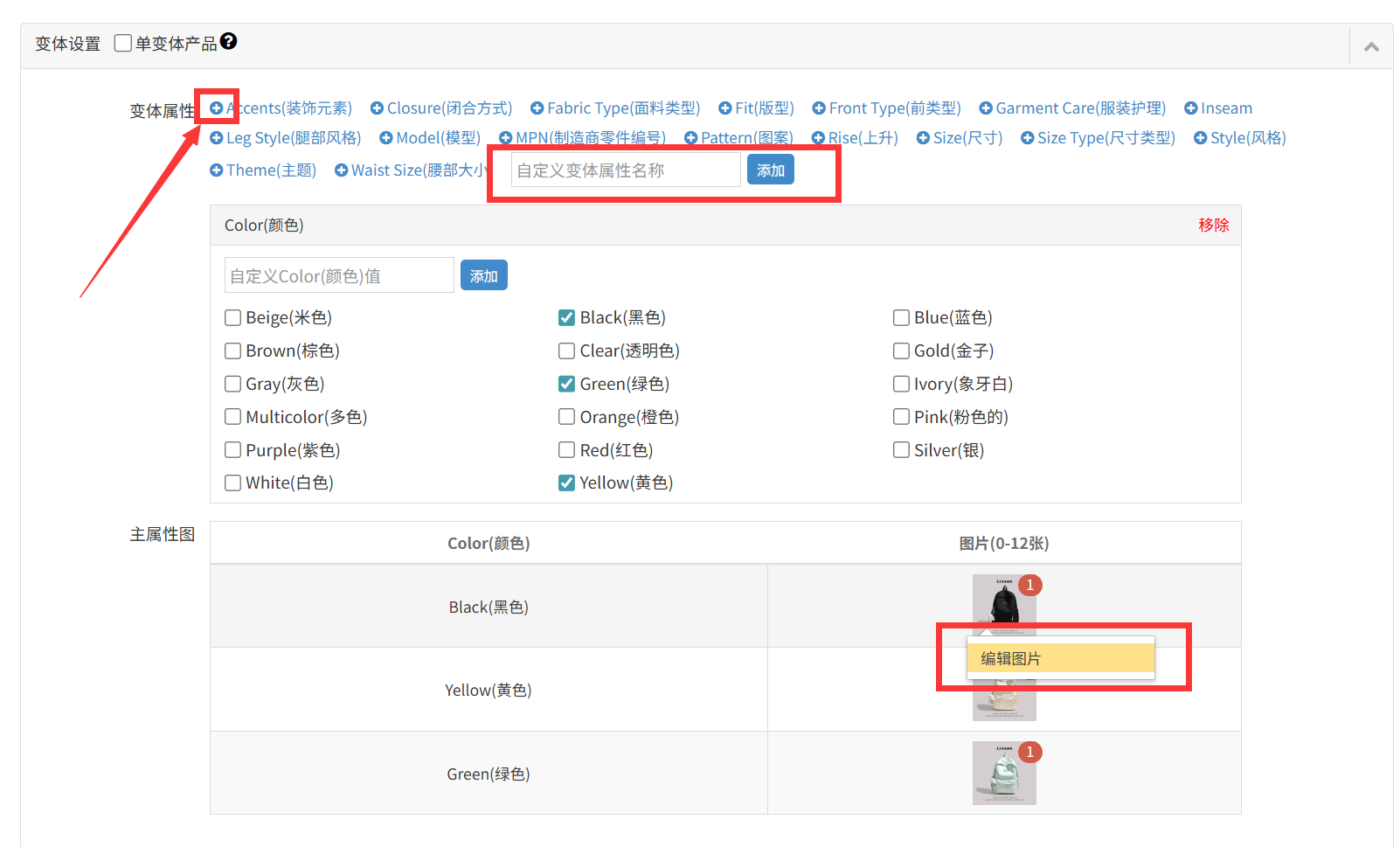1400x847 pixels.
Task: Click the help question mark icon
Action: 229,41
